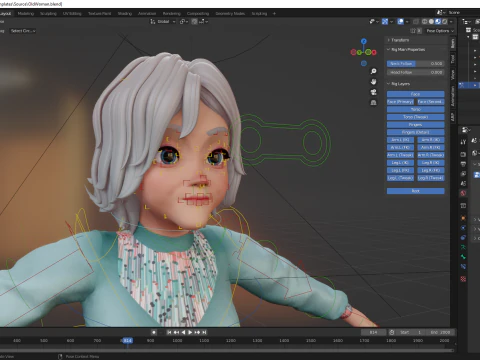Toggle the Root rig layer
The width and height of the screenshot is (480, 360).
tap(416, 191)
